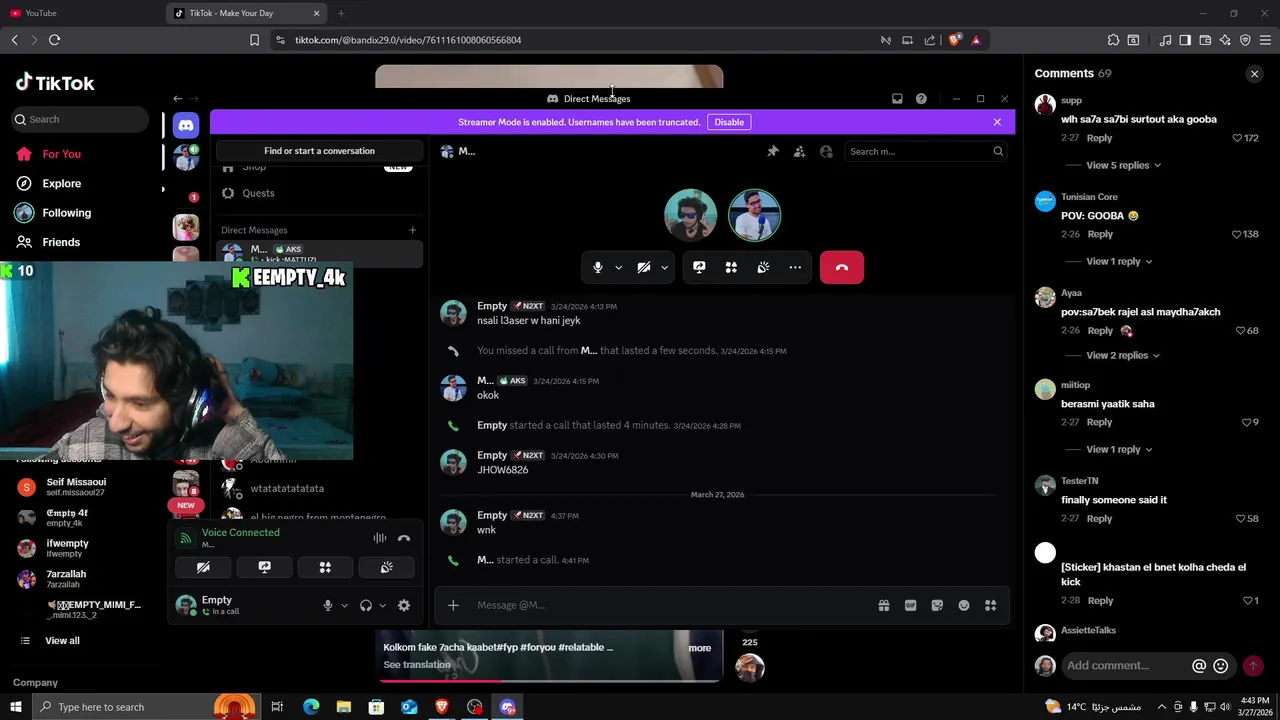Image resolution: width=1280 pixels, height=720 pixels.
Task: Open TikTok Friends page
Action: (61, 242)
